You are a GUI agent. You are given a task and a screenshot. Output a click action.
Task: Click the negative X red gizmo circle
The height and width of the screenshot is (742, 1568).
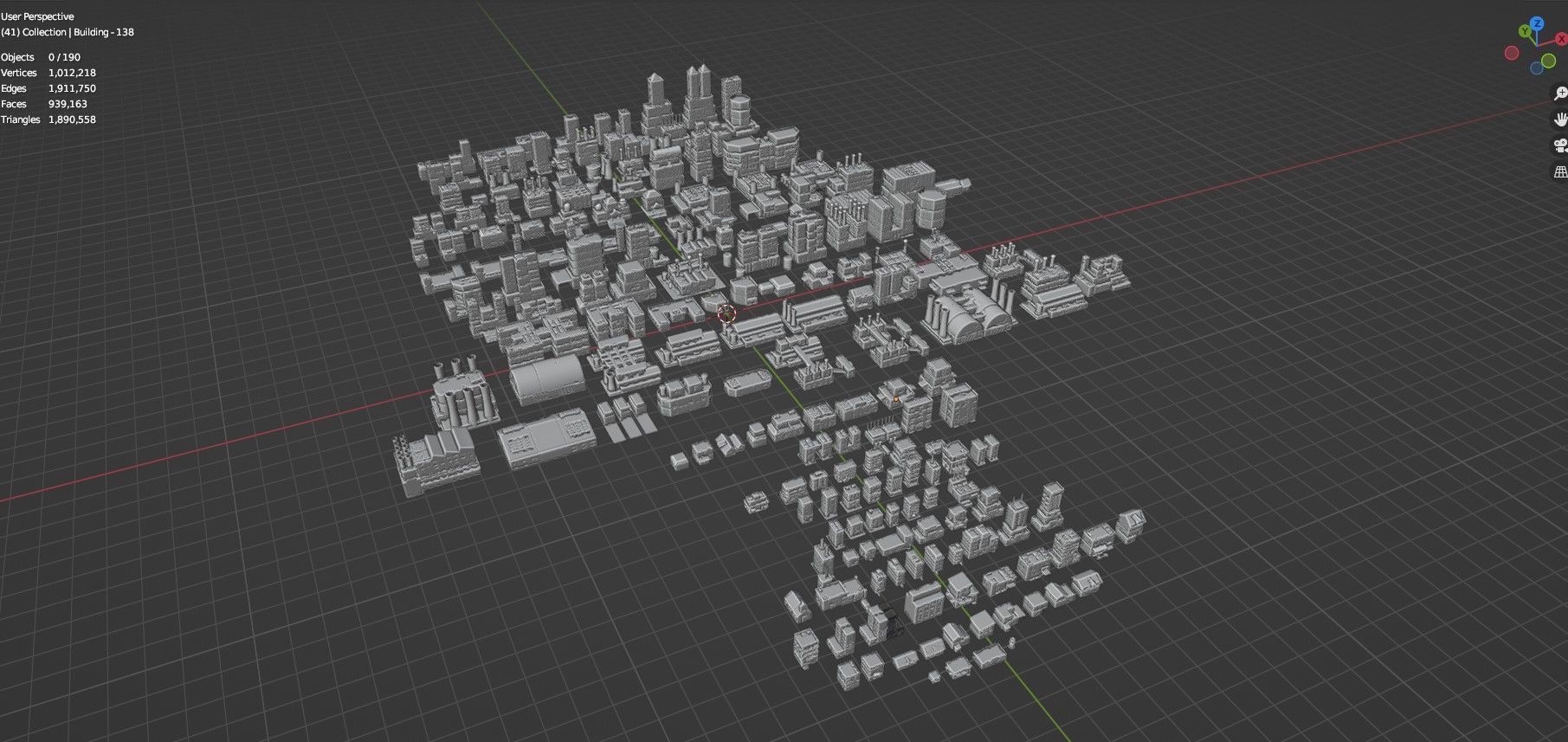tap(1512, 53)
